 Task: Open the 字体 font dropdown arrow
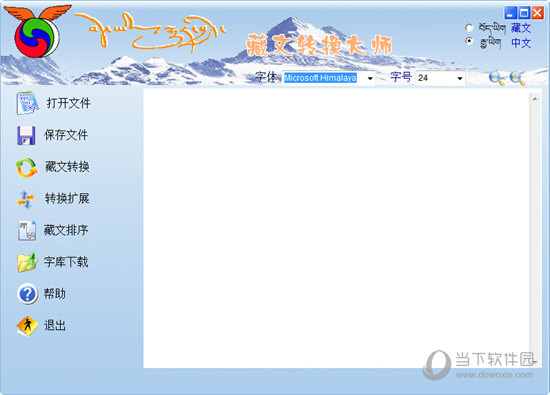[370, 78]
